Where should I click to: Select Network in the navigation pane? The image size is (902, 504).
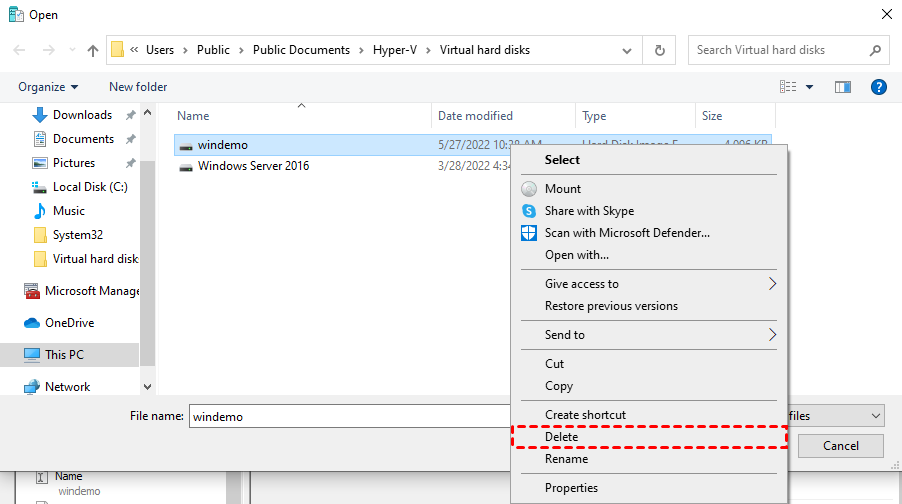click(x=67, y=387)
